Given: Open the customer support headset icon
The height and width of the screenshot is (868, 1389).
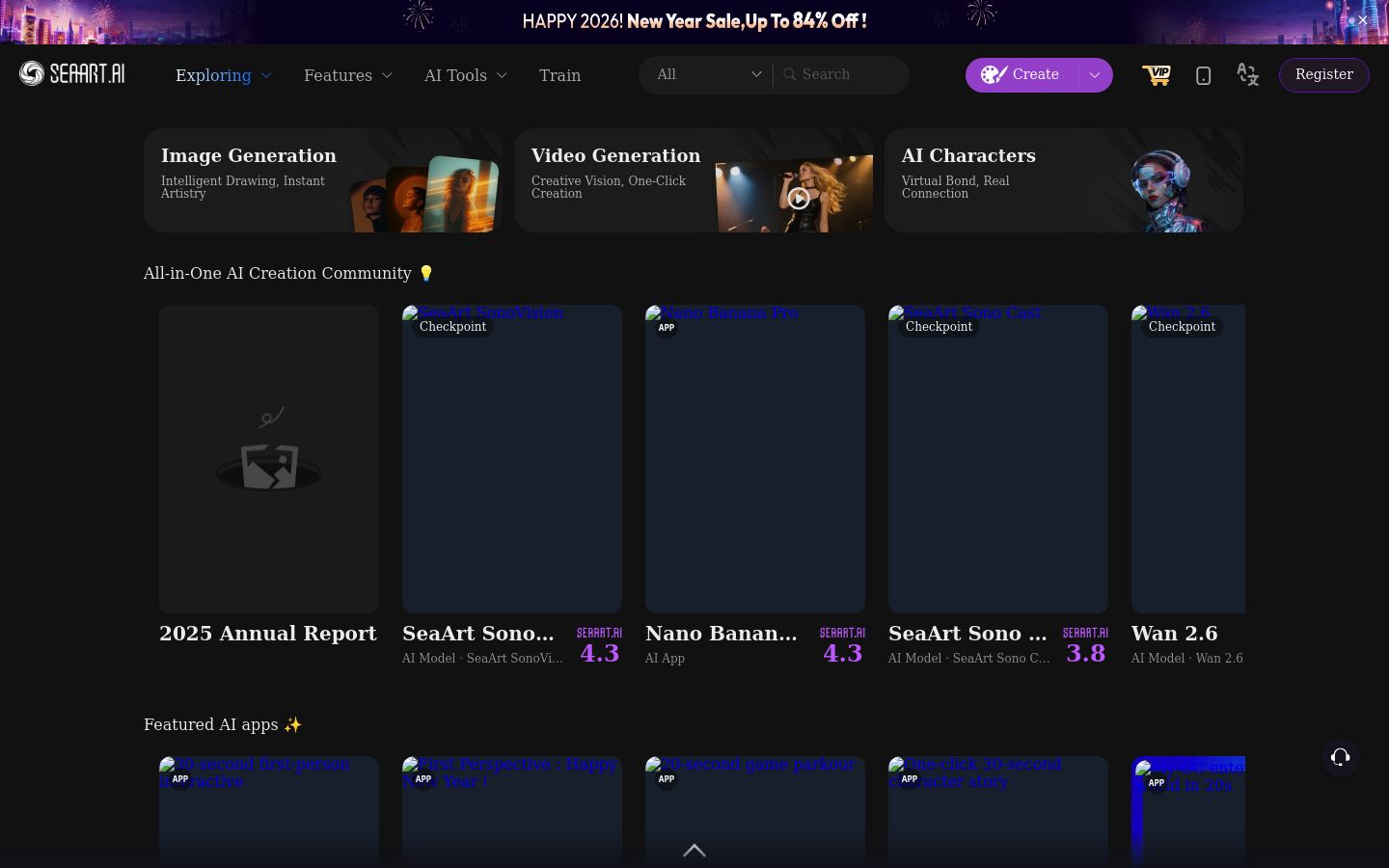Looking at the screenshot, I should (1340, 757).
